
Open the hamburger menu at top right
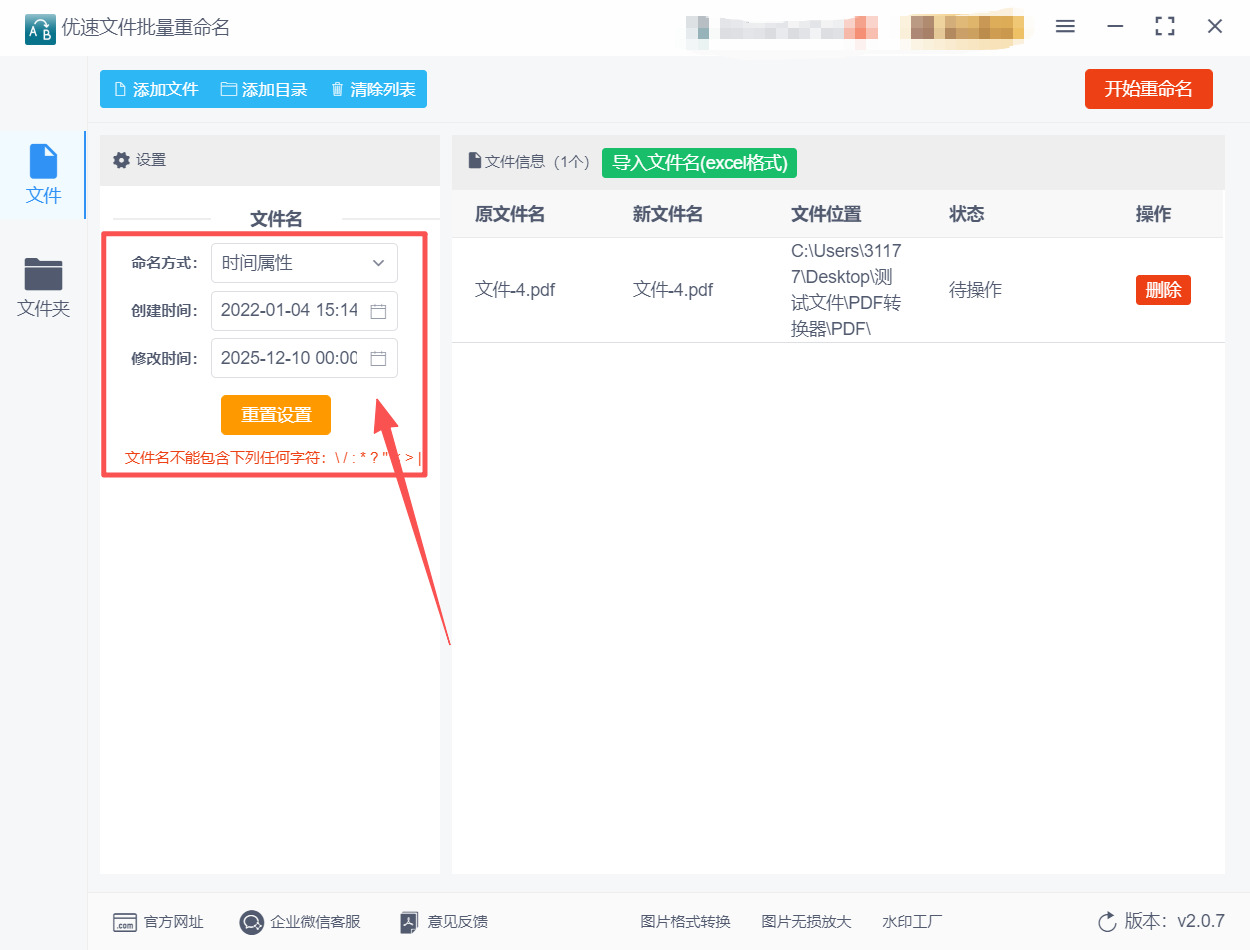point(1065,26)
